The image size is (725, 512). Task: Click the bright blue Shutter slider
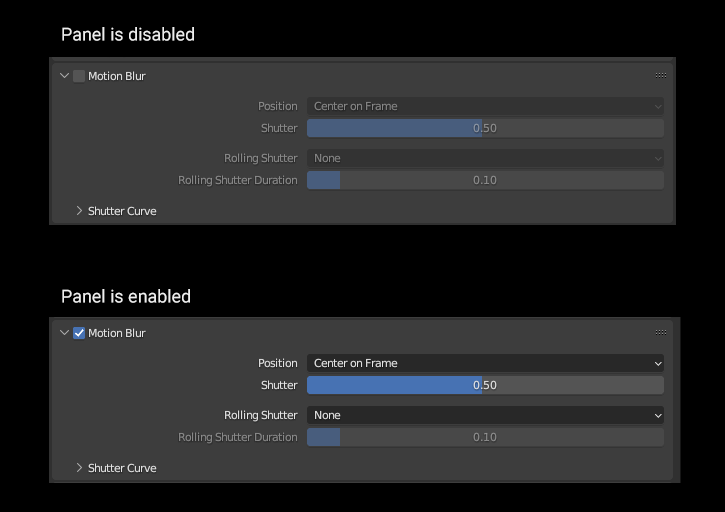coord(485,385)
